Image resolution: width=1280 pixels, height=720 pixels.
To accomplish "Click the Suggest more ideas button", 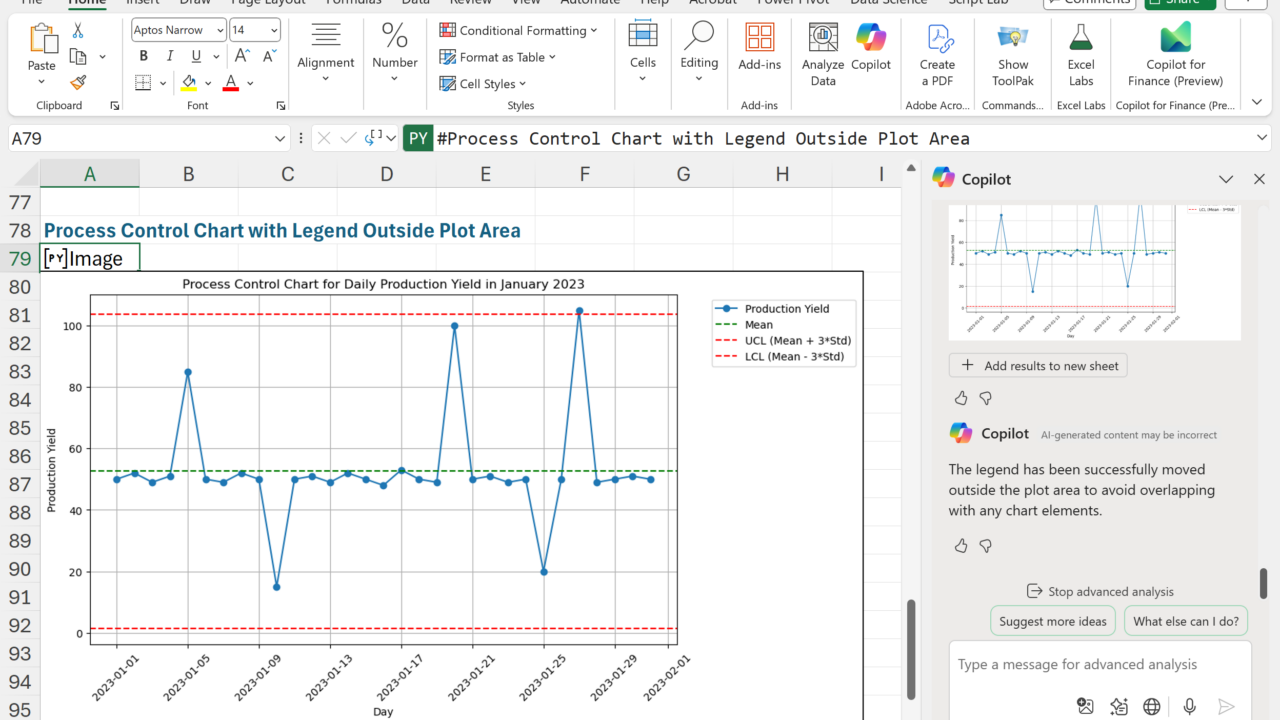I will point(1052,621).
